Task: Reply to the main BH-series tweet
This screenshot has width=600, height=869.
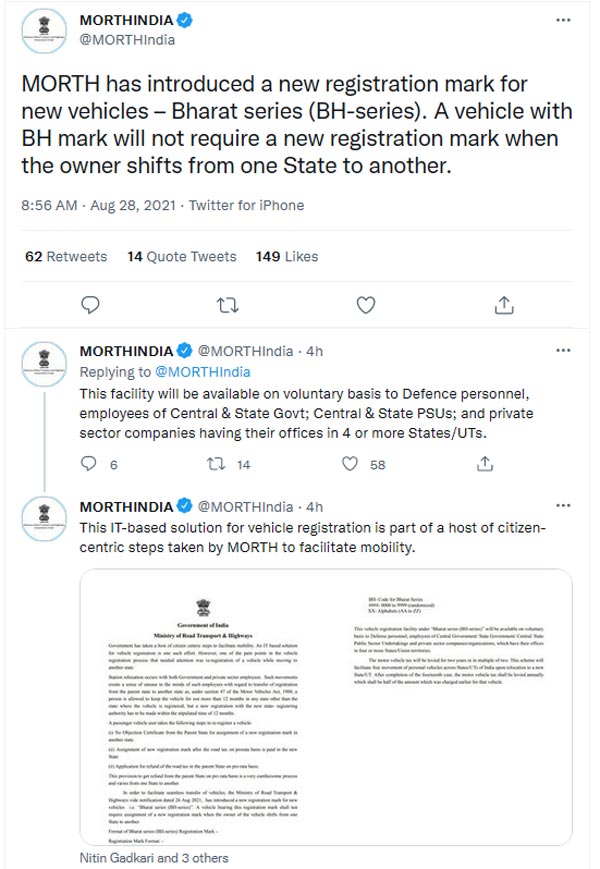Action: point(91,305)
